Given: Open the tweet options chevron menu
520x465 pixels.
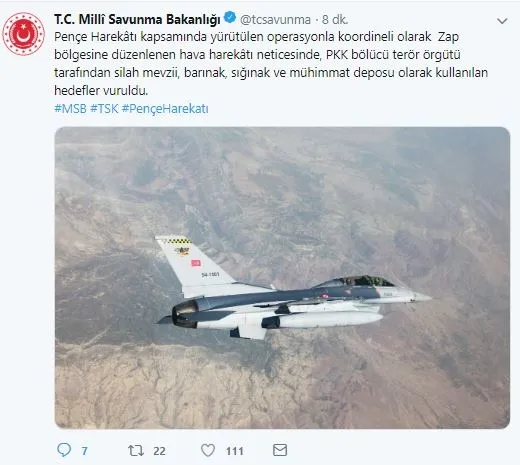Looking at the screenshot, I should coord(502,21).
